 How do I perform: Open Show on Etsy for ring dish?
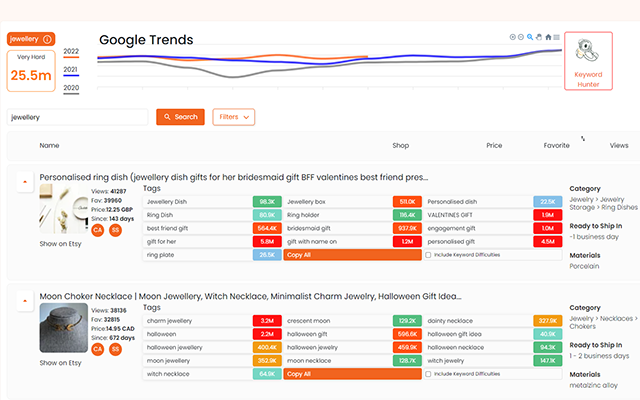click(x=60, y=244)
